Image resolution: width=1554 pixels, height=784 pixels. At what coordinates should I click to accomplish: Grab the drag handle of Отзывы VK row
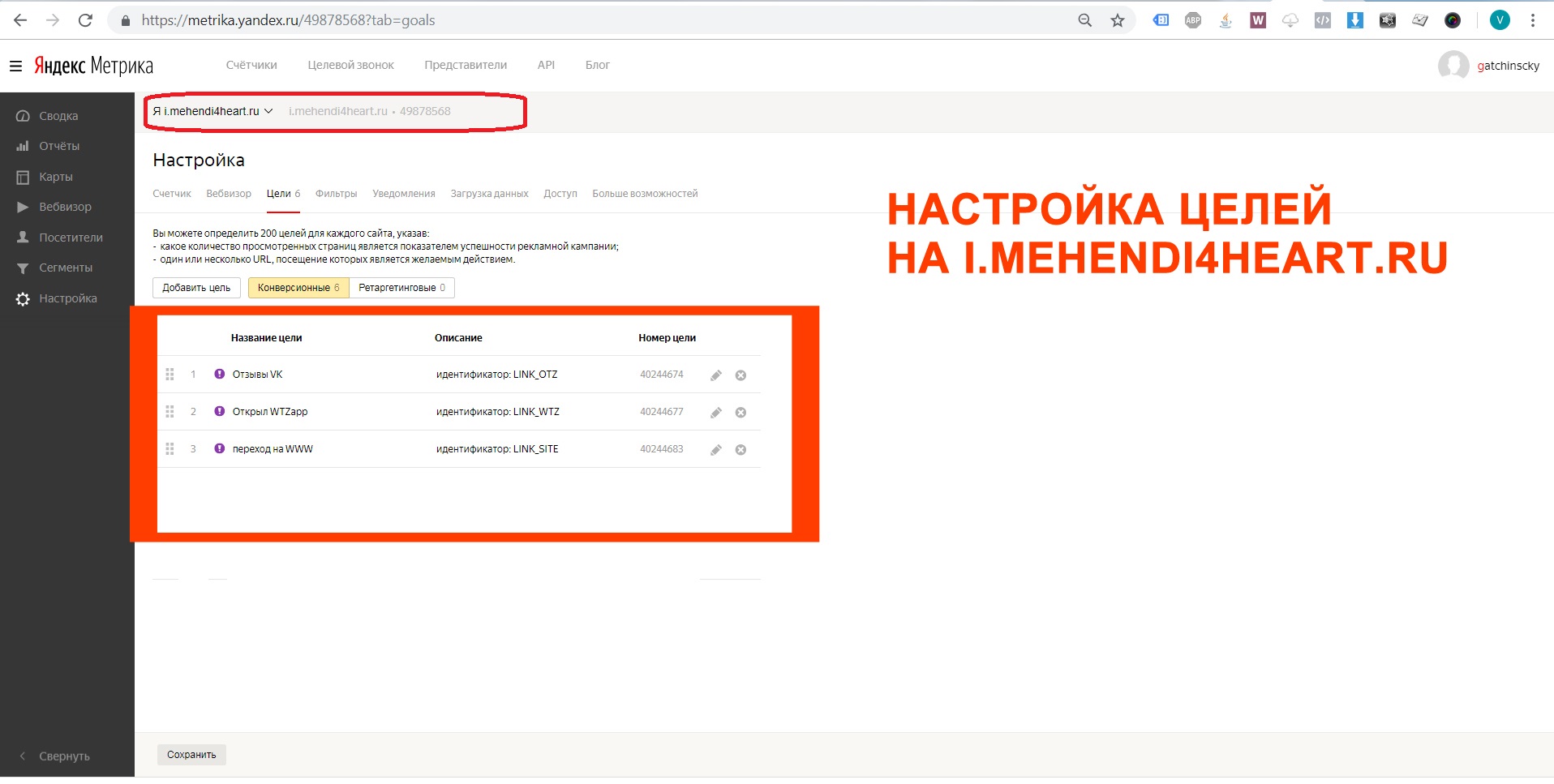[x=170, y=375]
